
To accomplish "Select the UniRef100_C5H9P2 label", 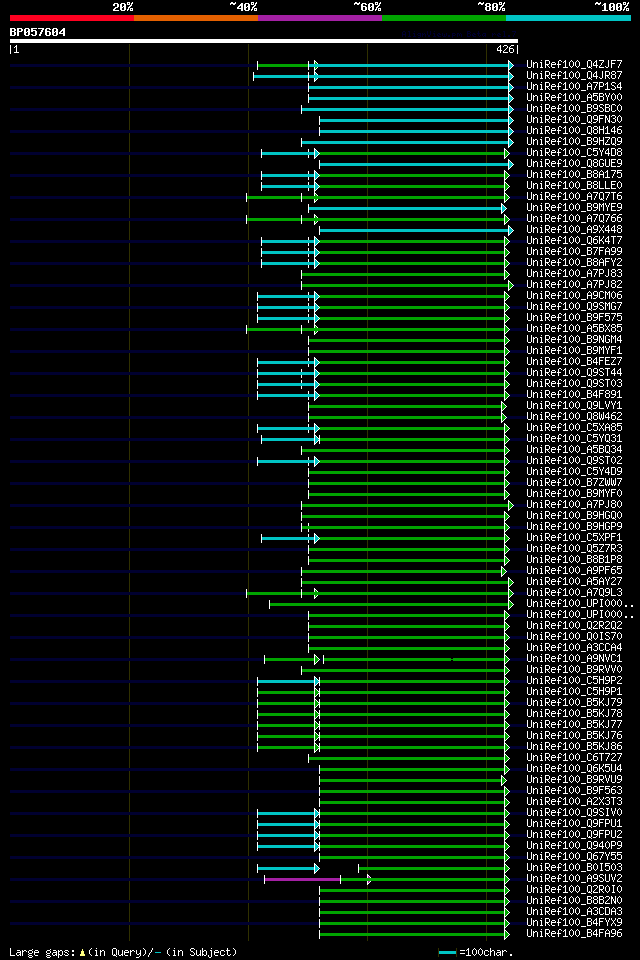I will [x=574, y=681].
